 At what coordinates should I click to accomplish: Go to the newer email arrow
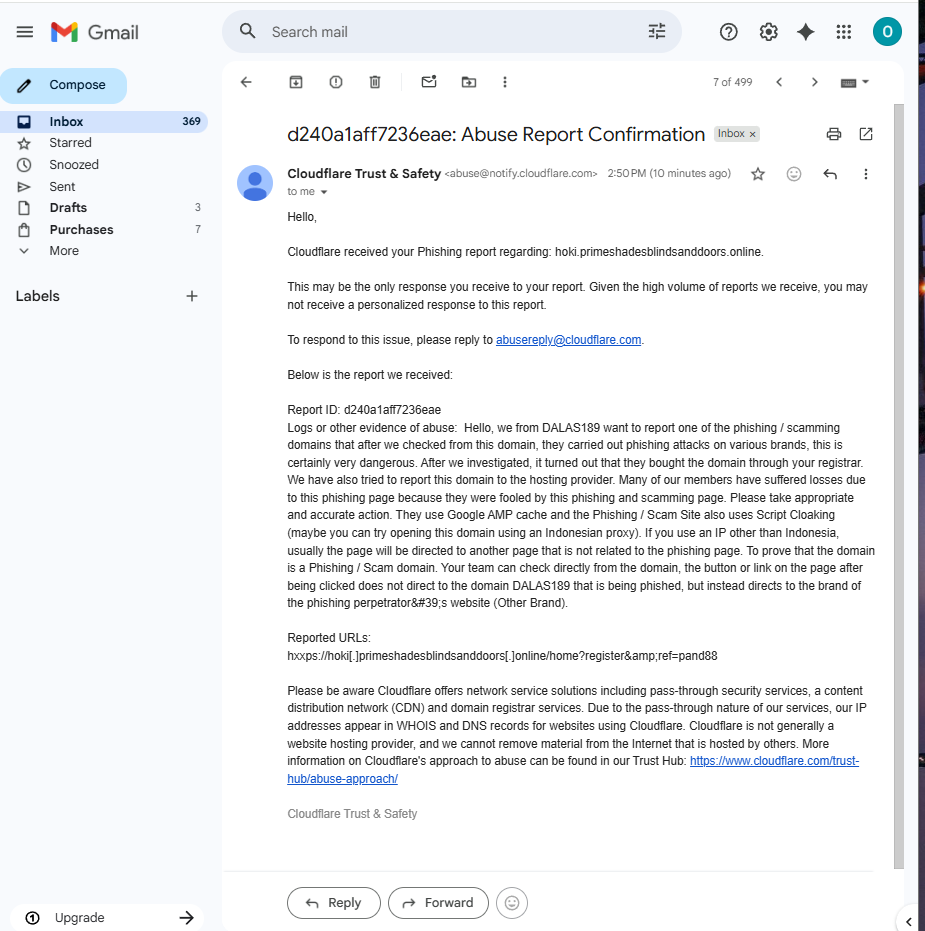tap(779, 82)
